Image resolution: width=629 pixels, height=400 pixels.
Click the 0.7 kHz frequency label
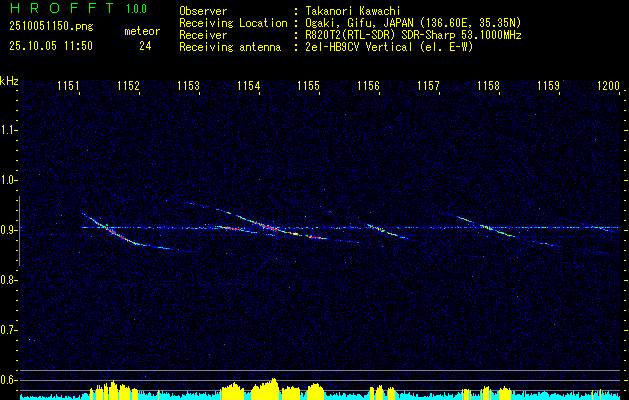(8, 330)
